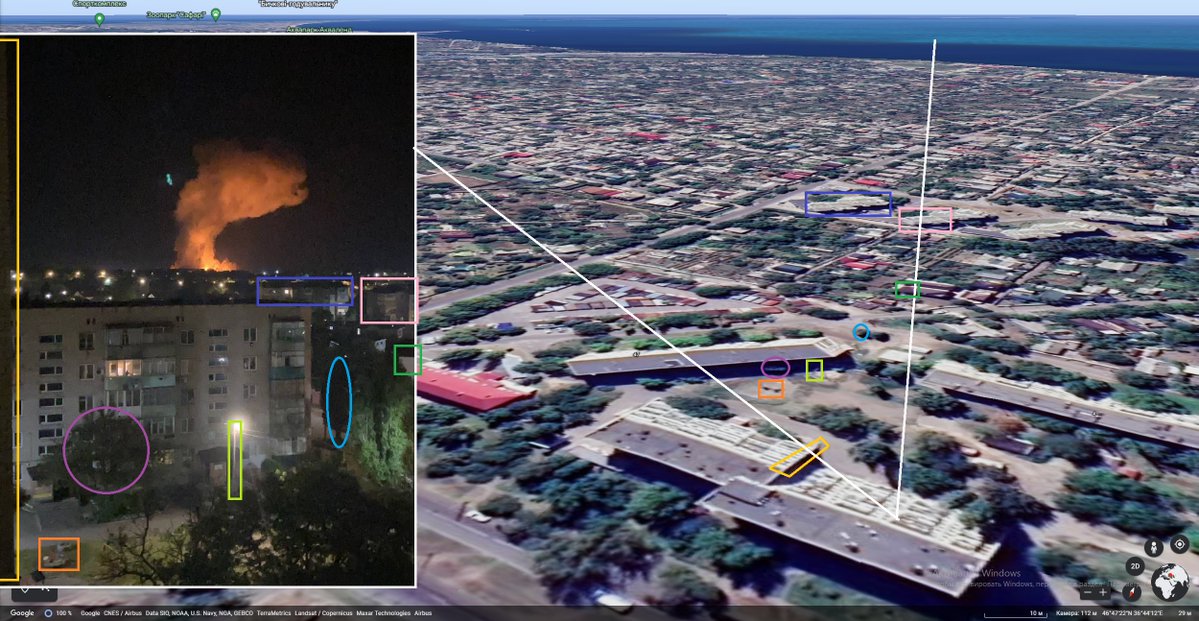Click the mini globe overview

[1170, 582]
